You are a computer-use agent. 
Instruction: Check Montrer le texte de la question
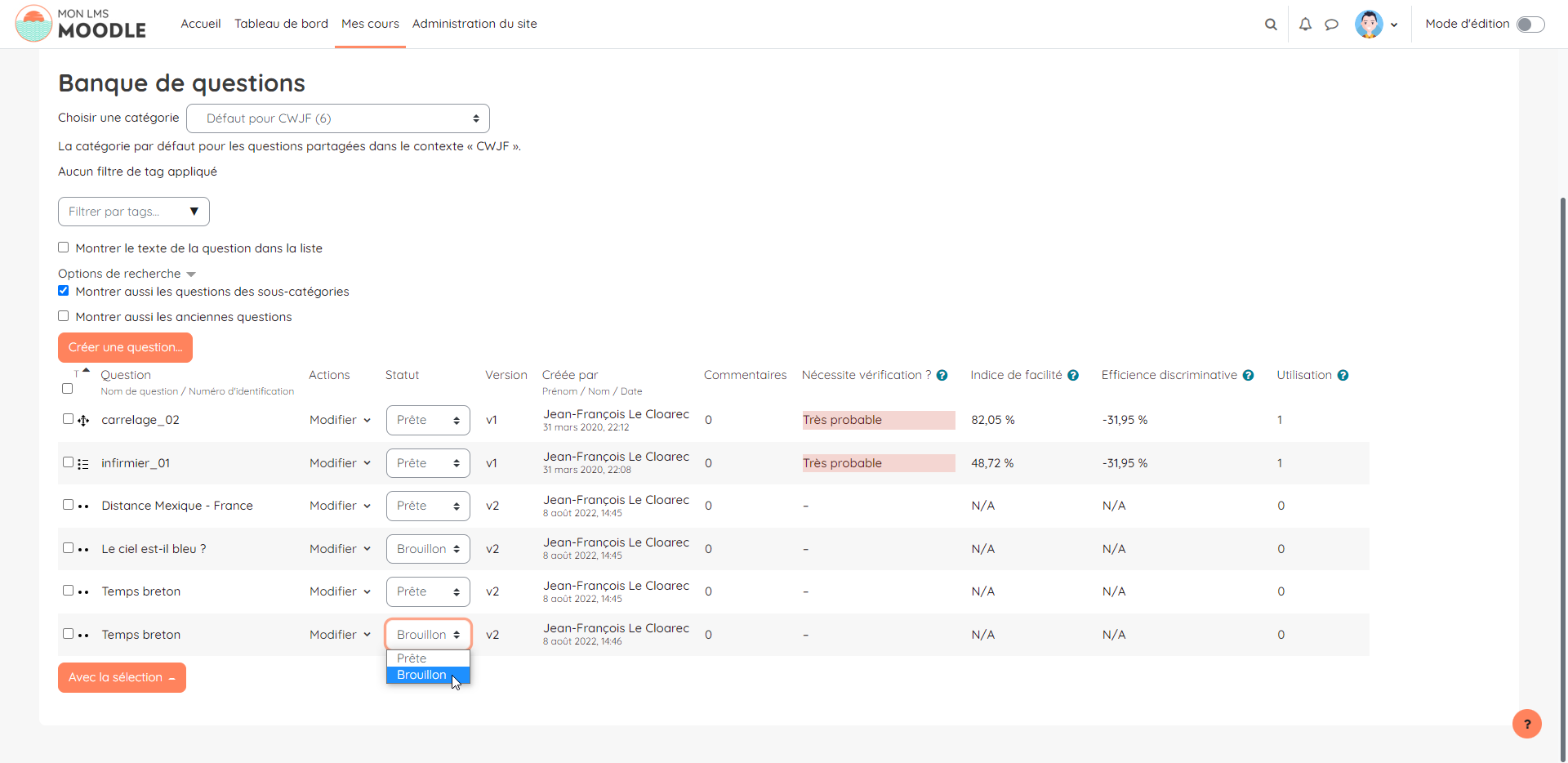64,248
